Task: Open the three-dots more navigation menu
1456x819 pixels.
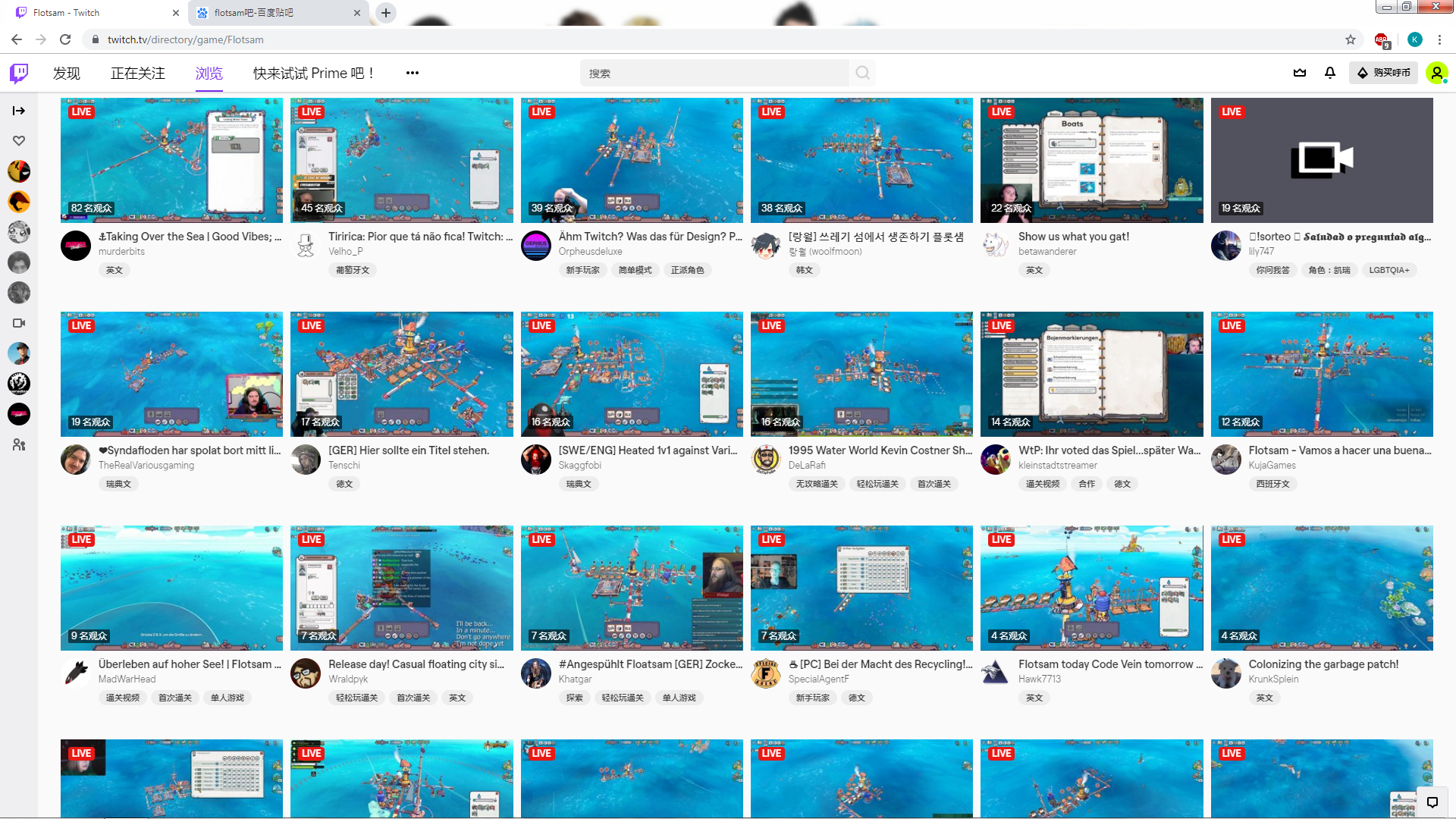Action: (x=412, y=73)
